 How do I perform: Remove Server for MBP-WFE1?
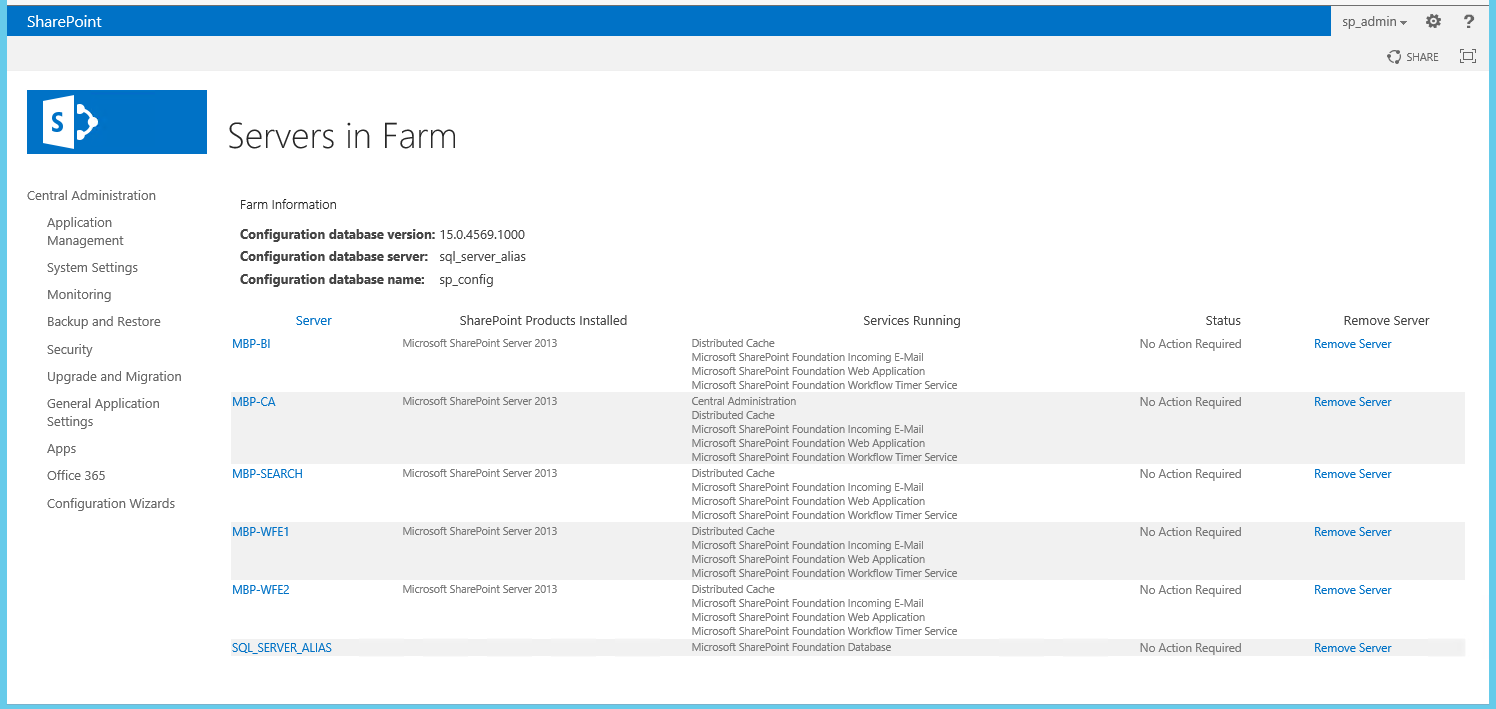coord(1353,532)
